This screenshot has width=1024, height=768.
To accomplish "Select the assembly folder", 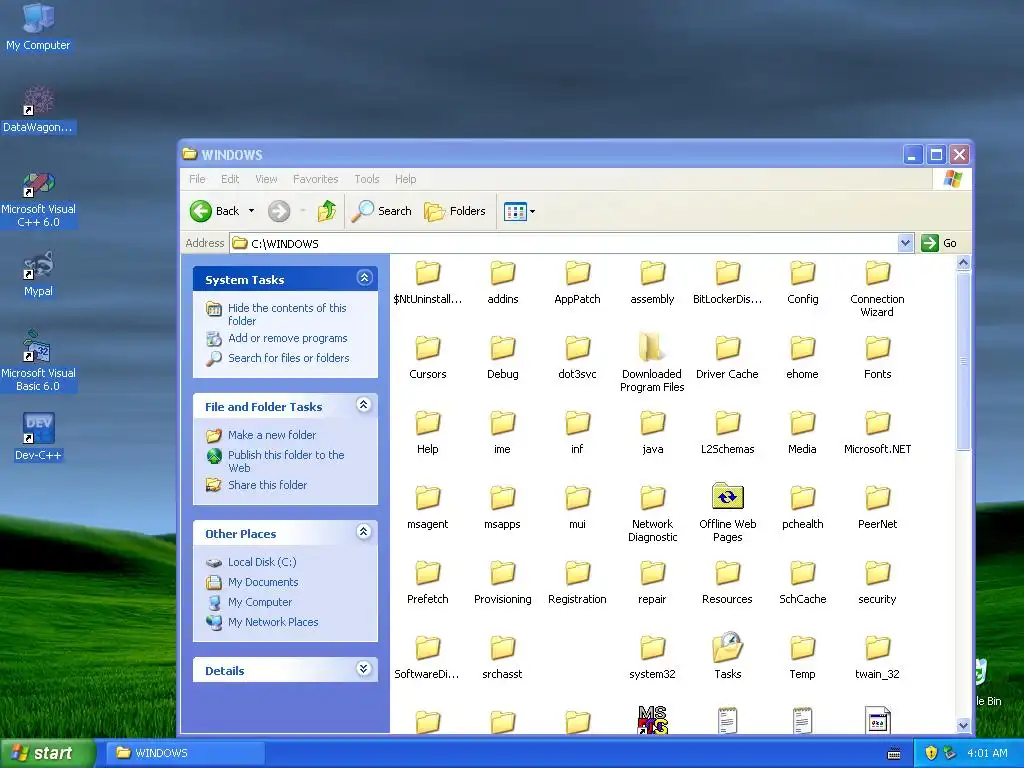I will [x=652, y=283].
